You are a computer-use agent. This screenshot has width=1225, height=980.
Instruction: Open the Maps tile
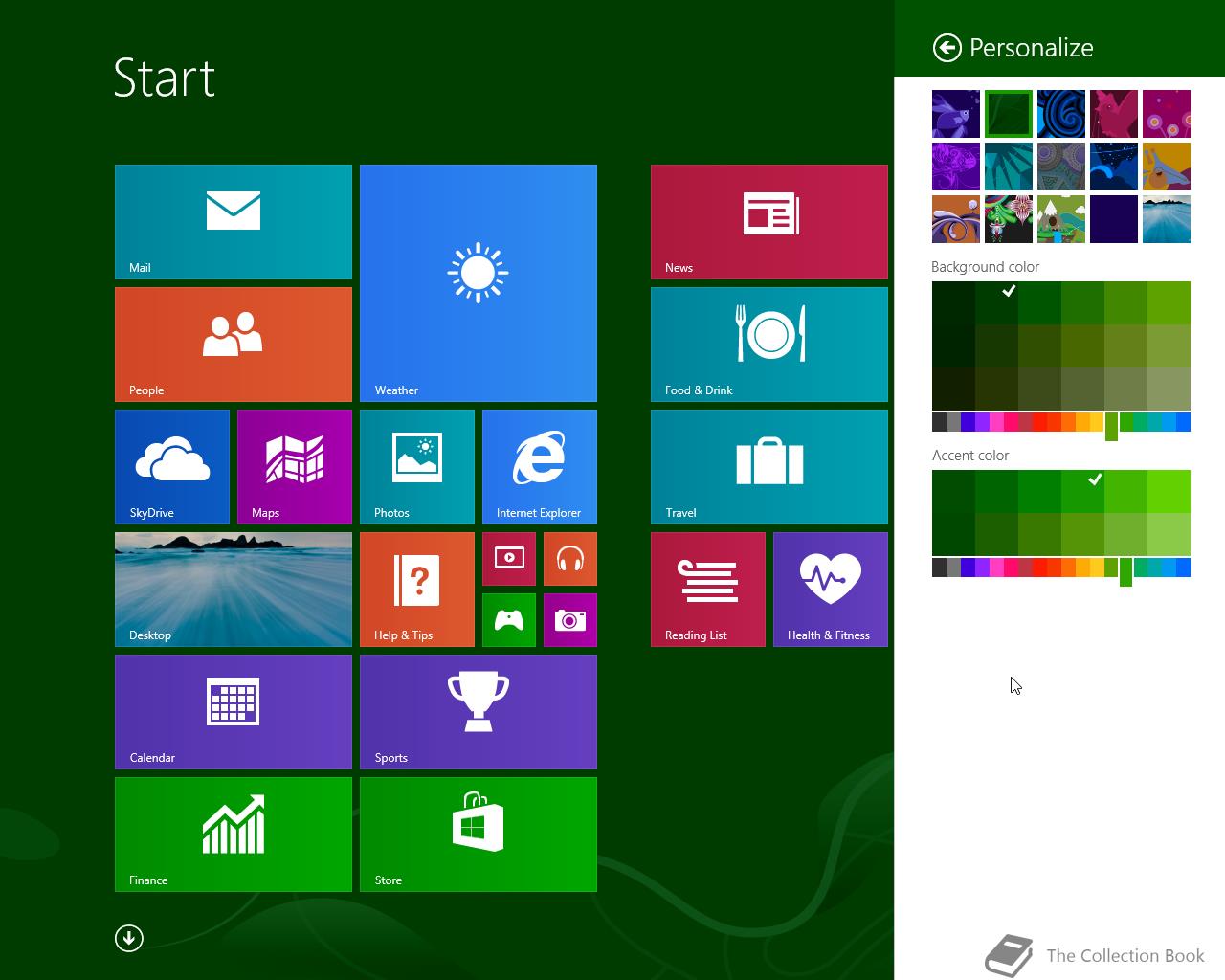coord(295,467)
